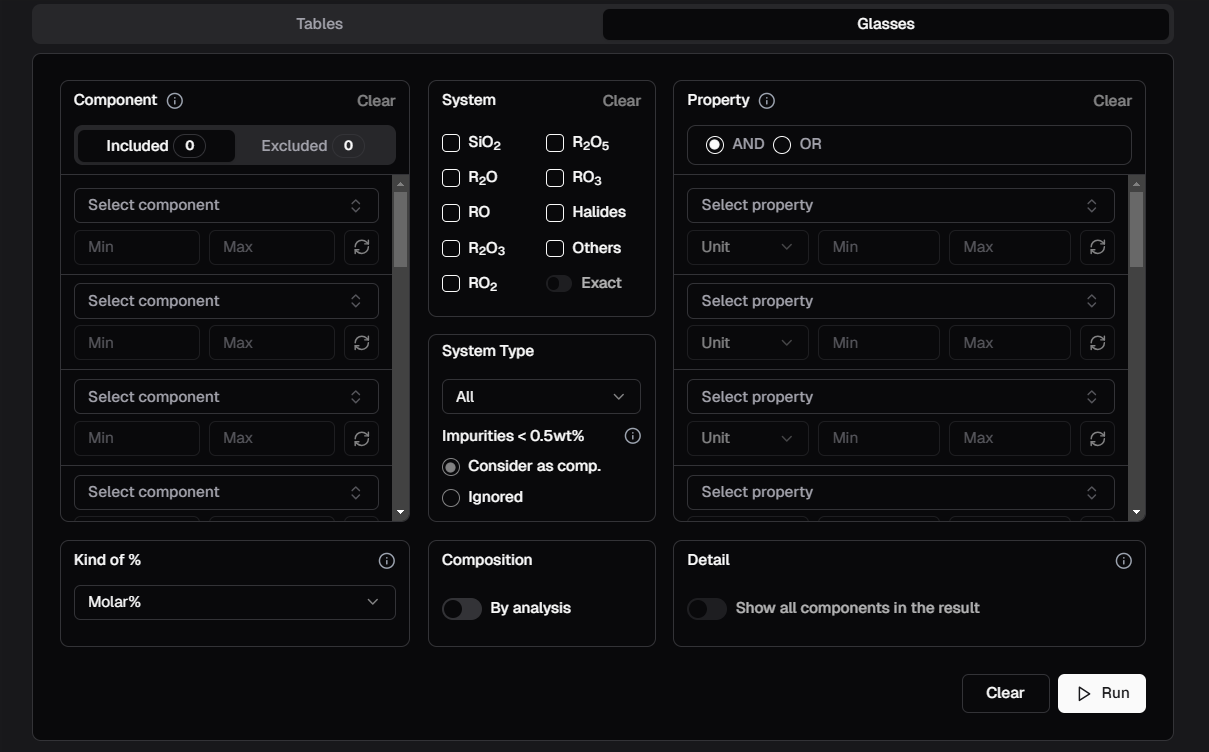Click refresh icon on the third component row

[x=362, y=438]
